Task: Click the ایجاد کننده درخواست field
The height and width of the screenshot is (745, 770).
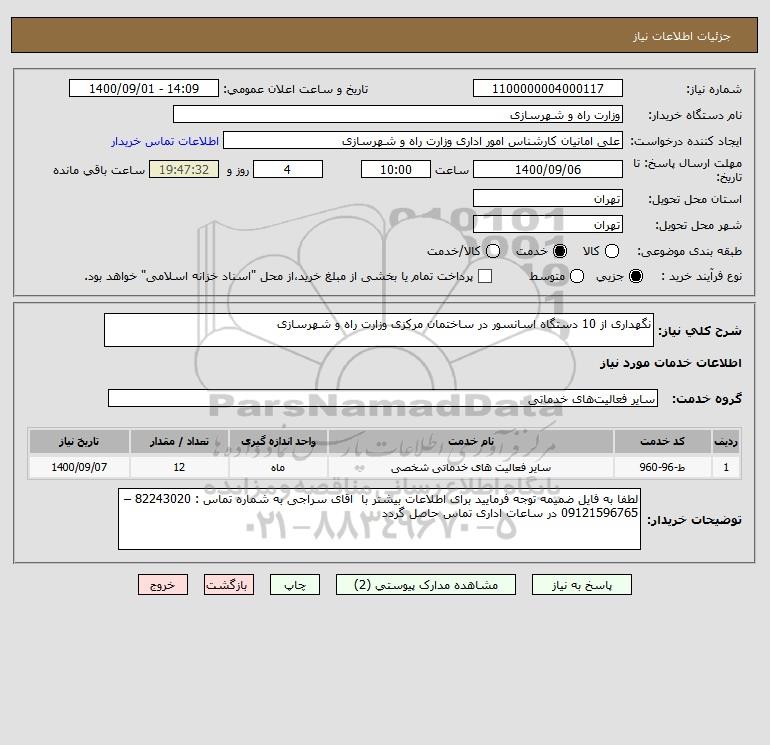Action: point(423,140)
